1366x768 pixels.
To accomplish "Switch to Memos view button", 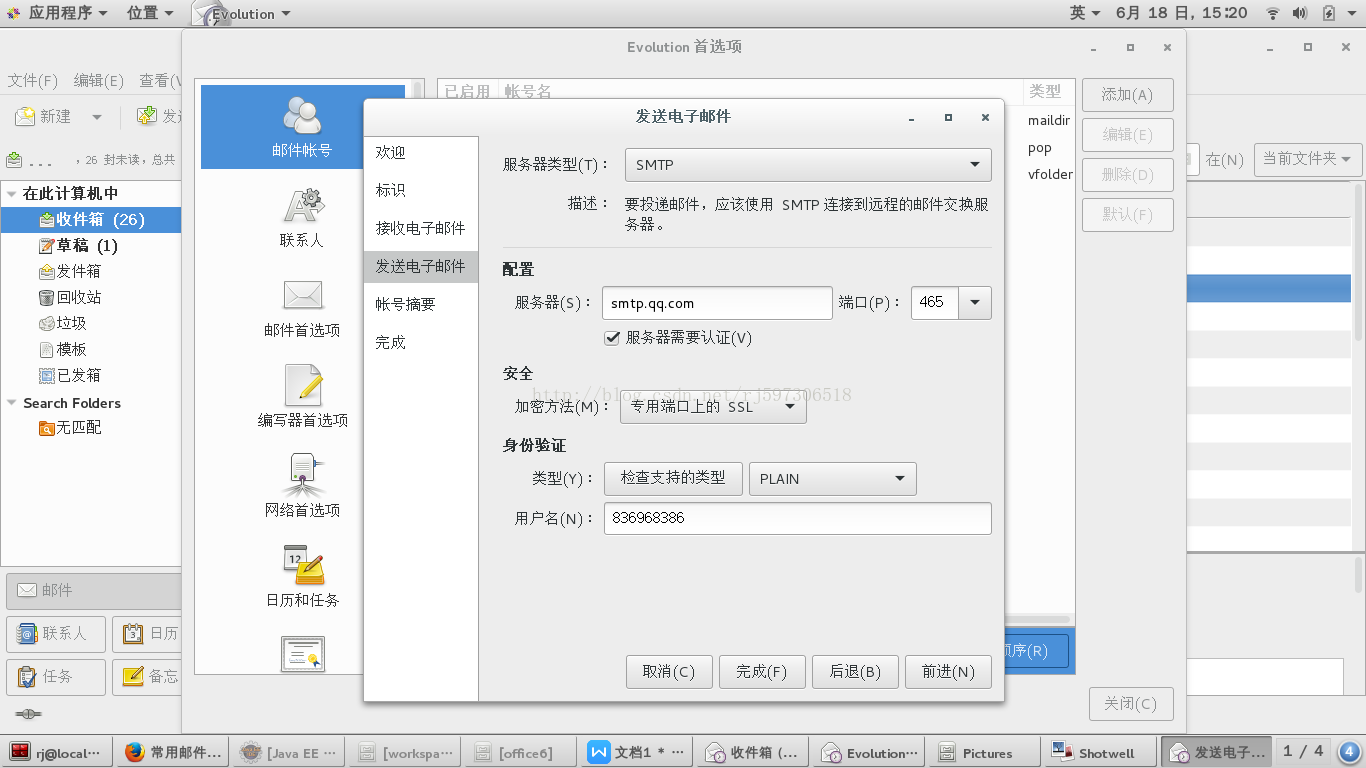I will pos(147,677).
